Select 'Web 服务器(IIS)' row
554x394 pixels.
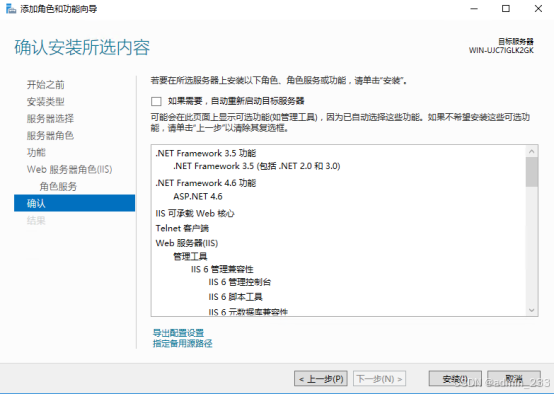point(187,243)
